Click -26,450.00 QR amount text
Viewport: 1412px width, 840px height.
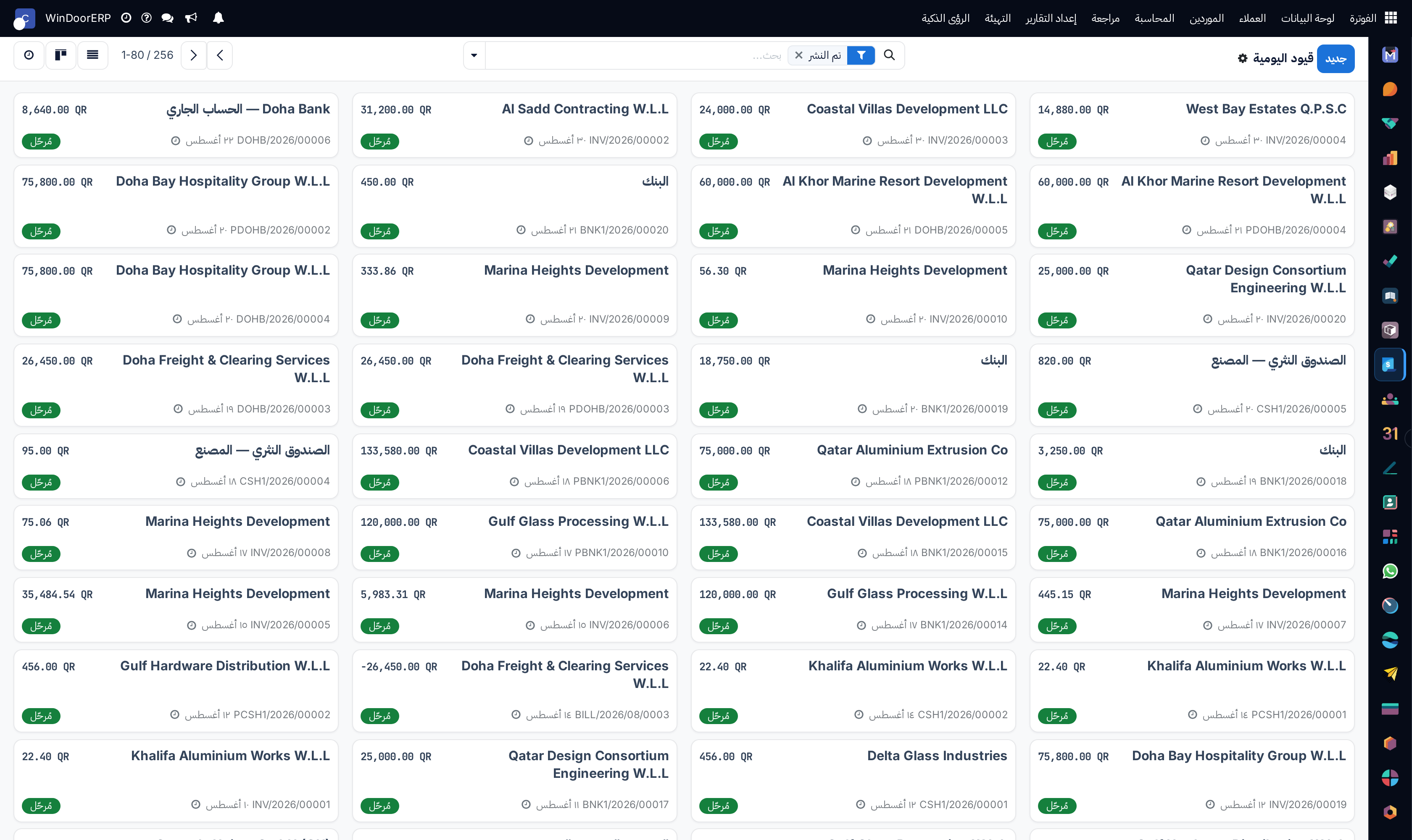click(x=399, y=667)
